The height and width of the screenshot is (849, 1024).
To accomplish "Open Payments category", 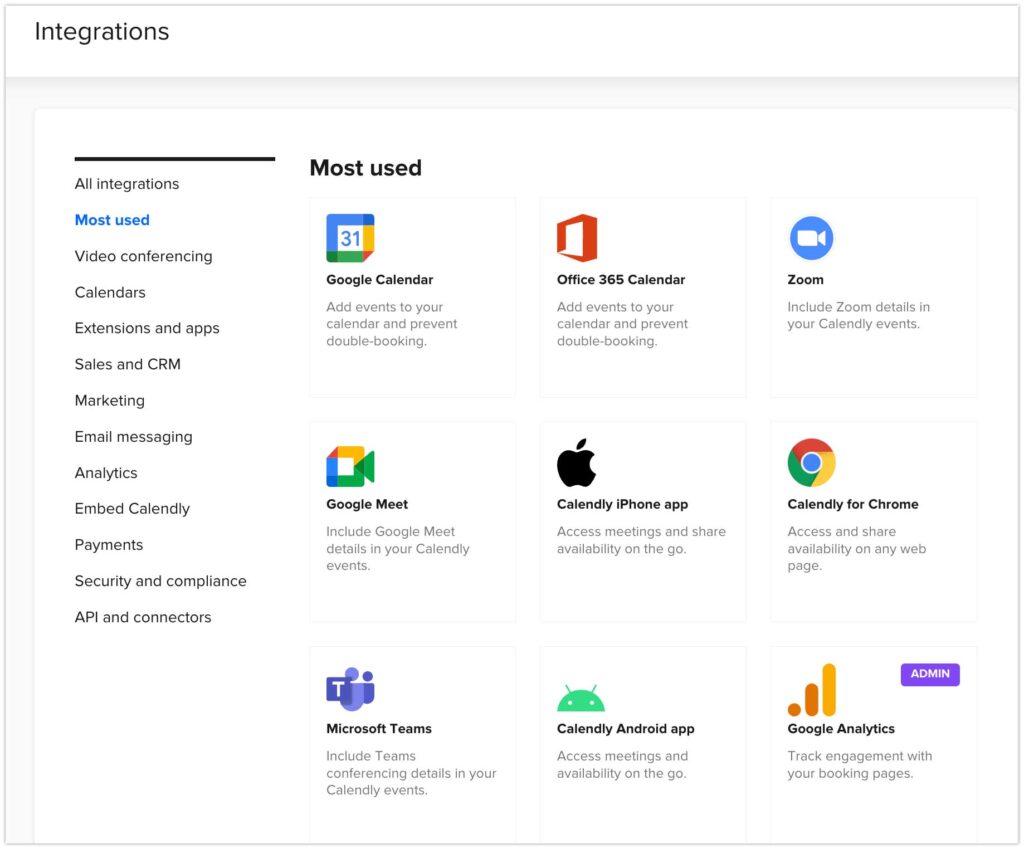I will pos(108,545).
